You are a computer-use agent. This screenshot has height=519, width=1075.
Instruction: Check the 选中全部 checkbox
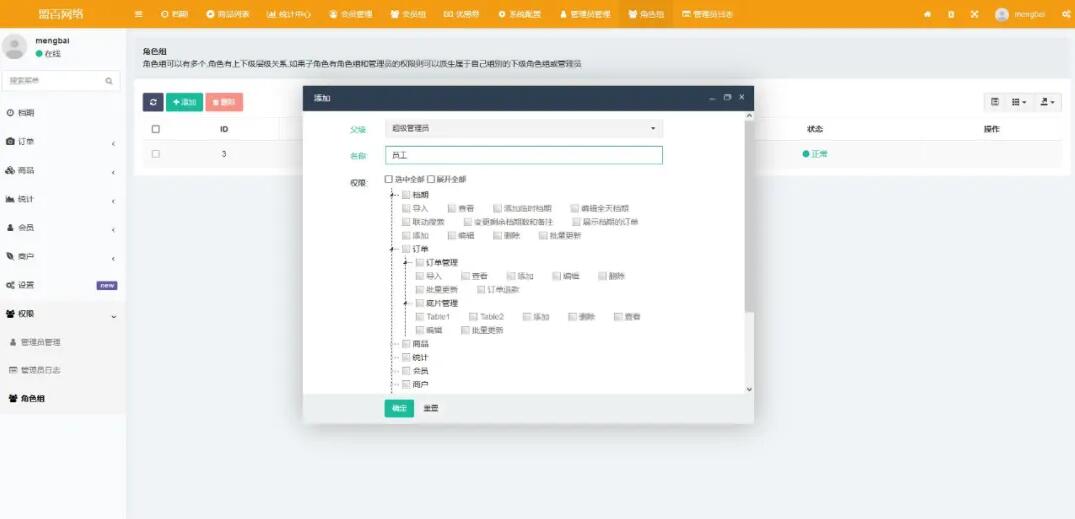click(389, 179)
